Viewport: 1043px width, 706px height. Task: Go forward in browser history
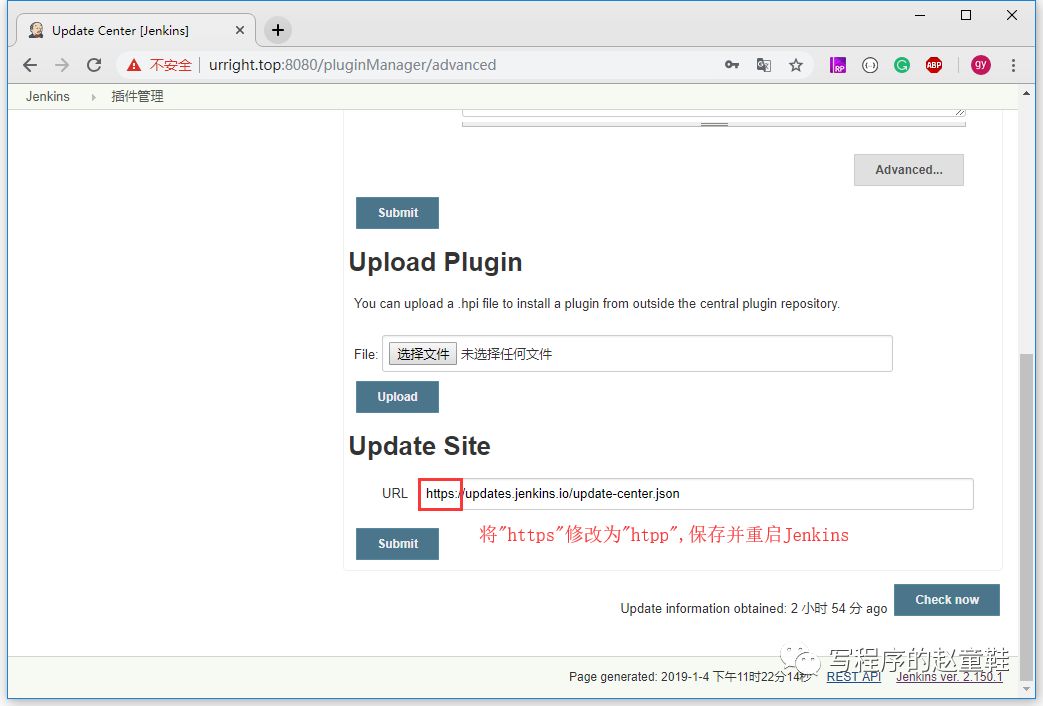tap(62, 65)
